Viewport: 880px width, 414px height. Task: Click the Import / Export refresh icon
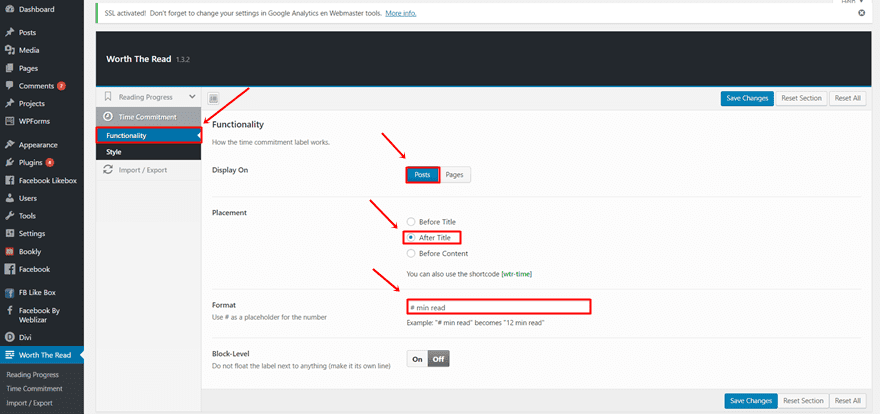108,169
